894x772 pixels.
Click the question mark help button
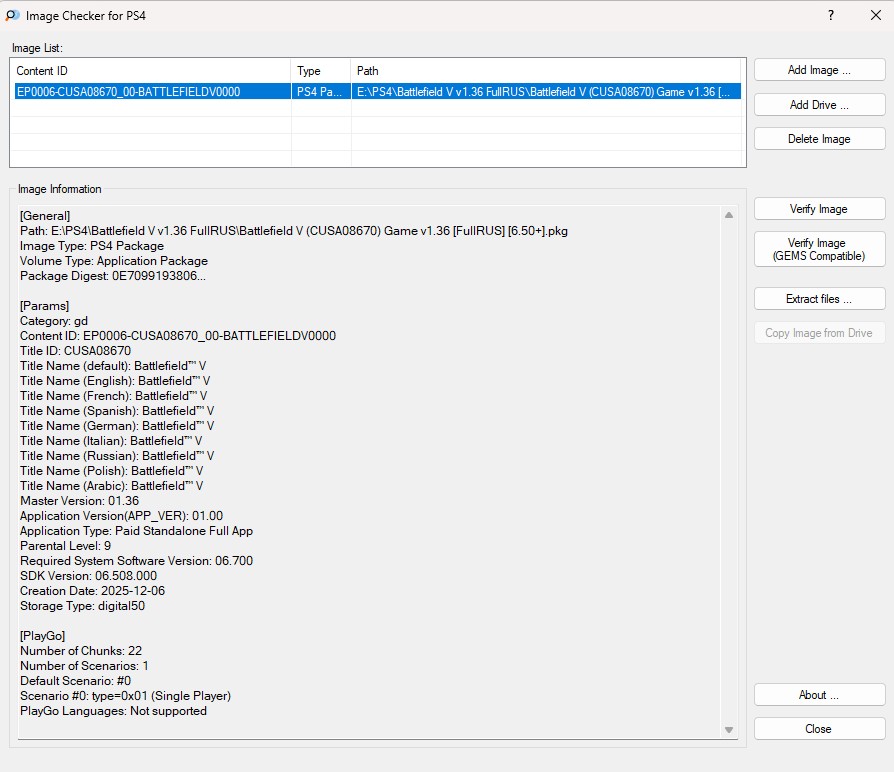830,16
